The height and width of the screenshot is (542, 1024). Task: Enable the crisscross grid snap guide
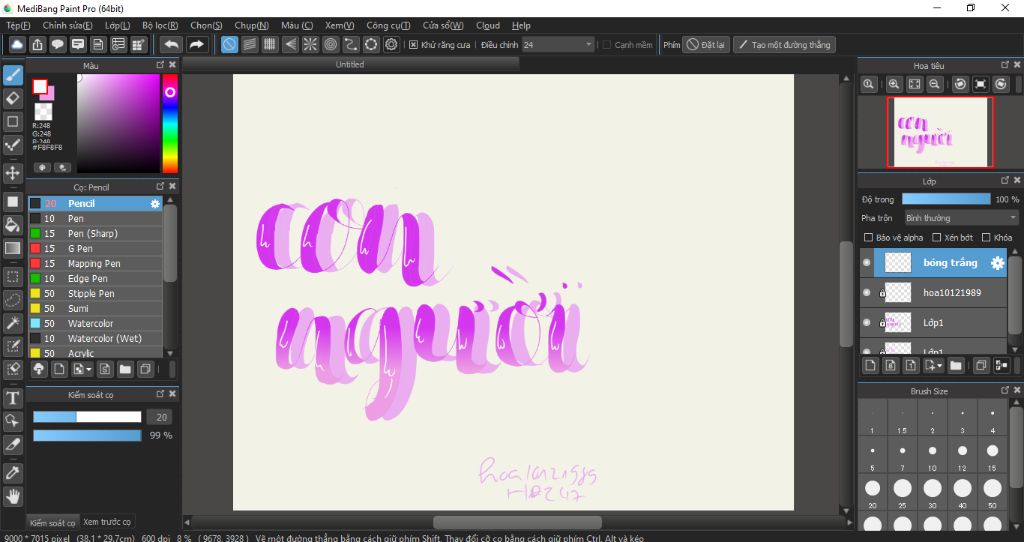270,44
